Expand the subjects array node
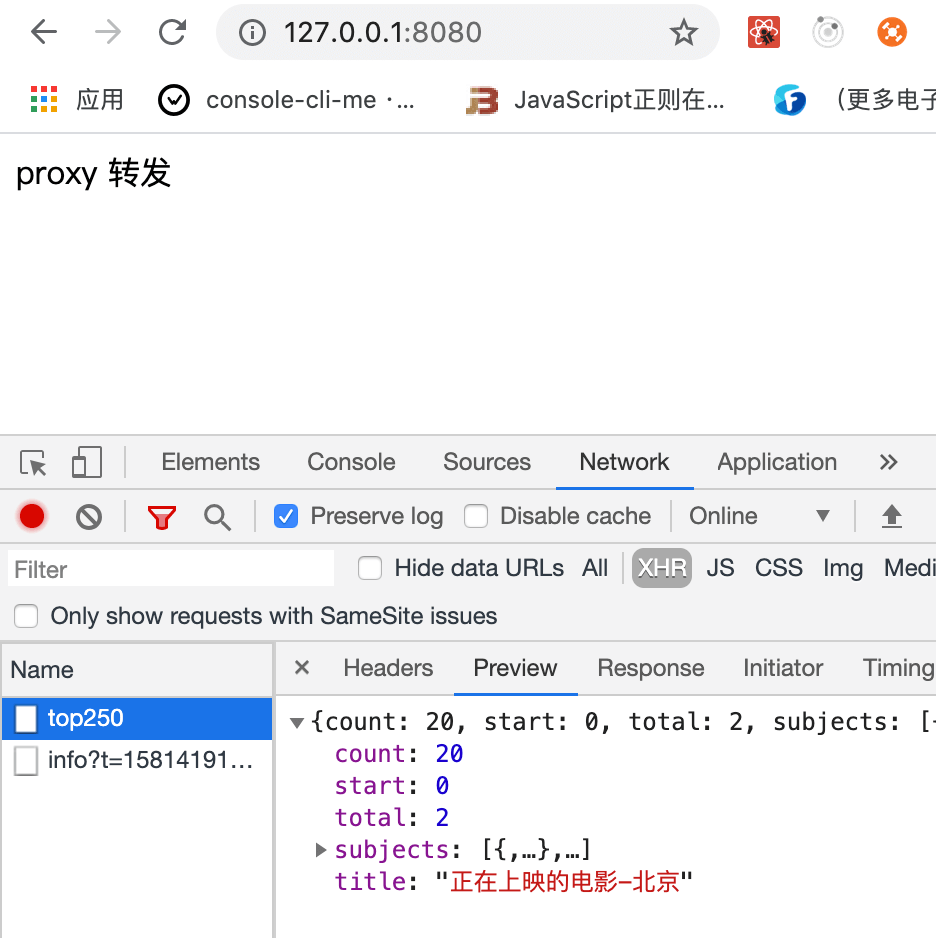The height and width of the screenshot is (938, 936). [x=321, y=850]
